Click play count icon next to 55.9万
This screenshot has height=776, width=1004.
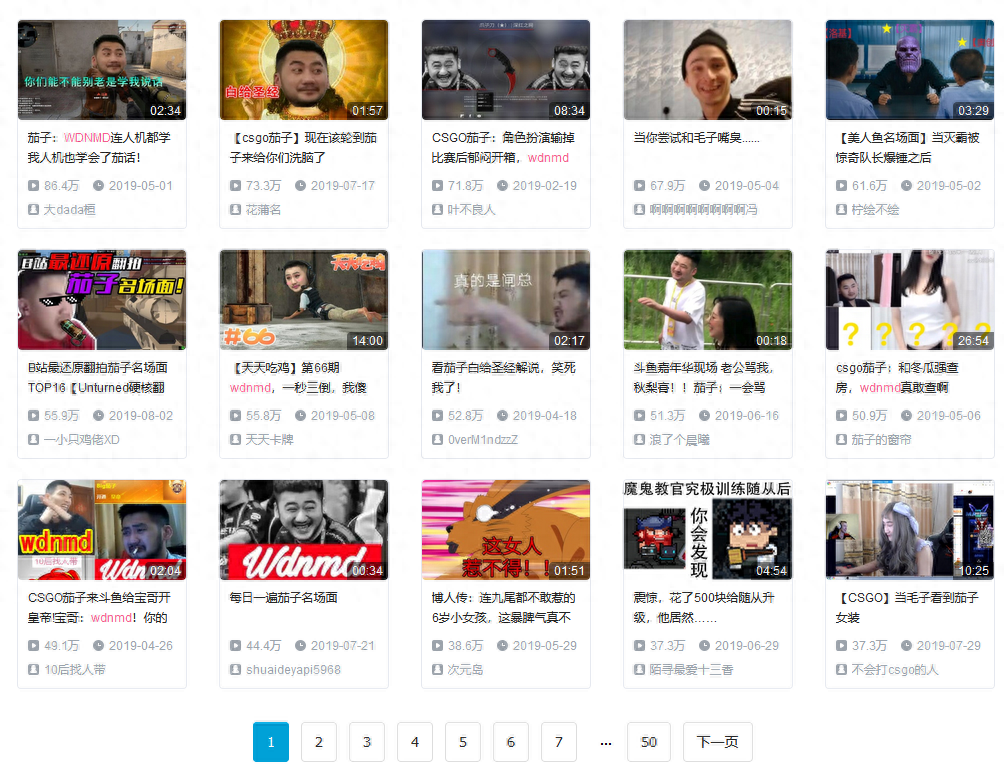coord(34,416)
